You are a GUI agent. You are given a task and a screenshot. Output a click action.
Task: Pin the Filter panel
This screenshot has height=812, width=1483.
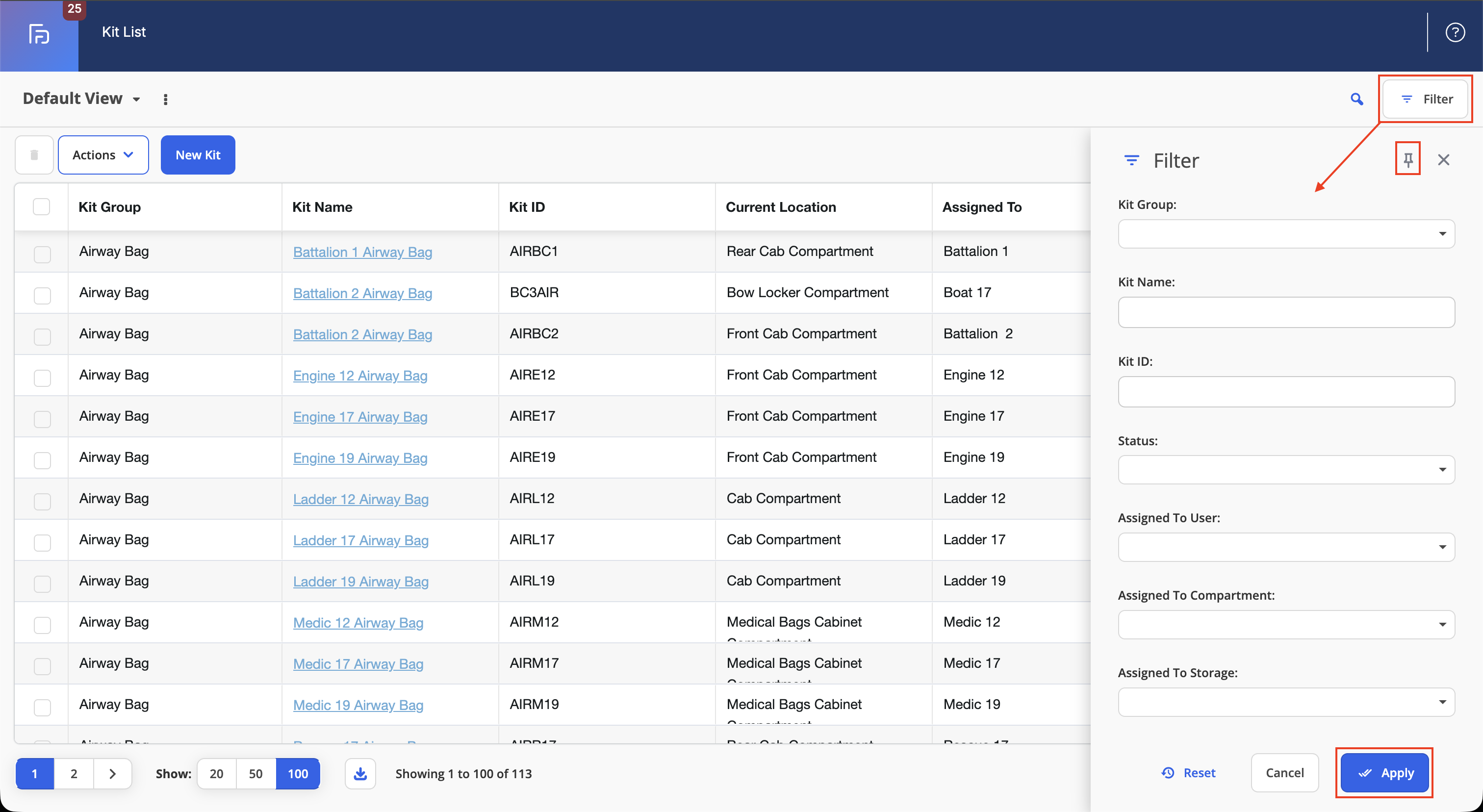(1407, 159)
